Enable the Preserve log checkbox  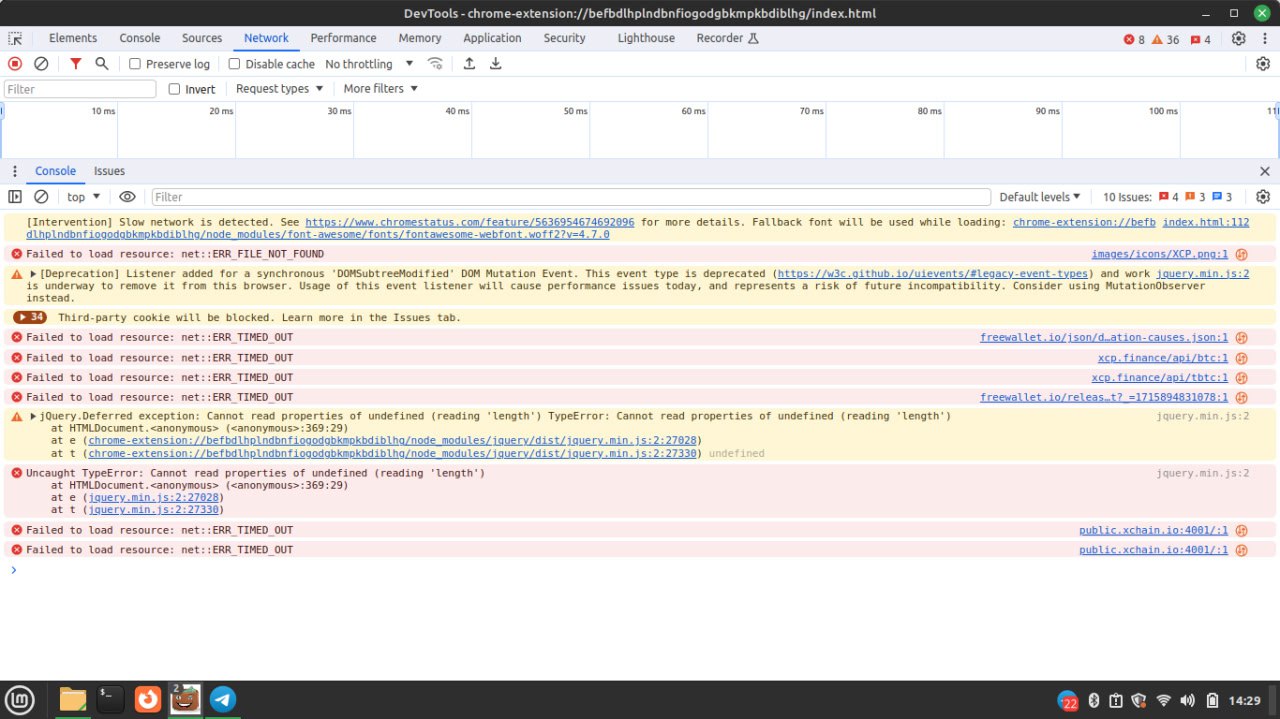point(135,64)
